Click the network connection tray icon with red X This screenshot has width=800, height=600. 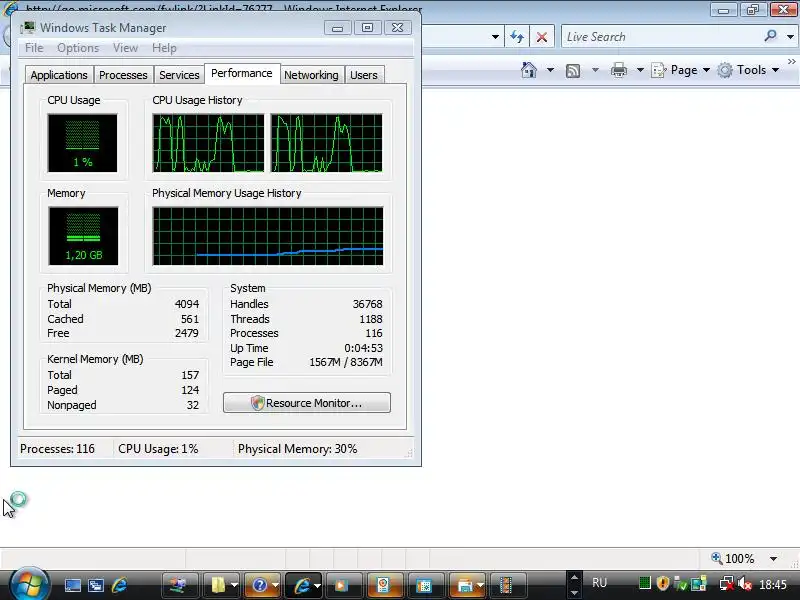(727, 584)
